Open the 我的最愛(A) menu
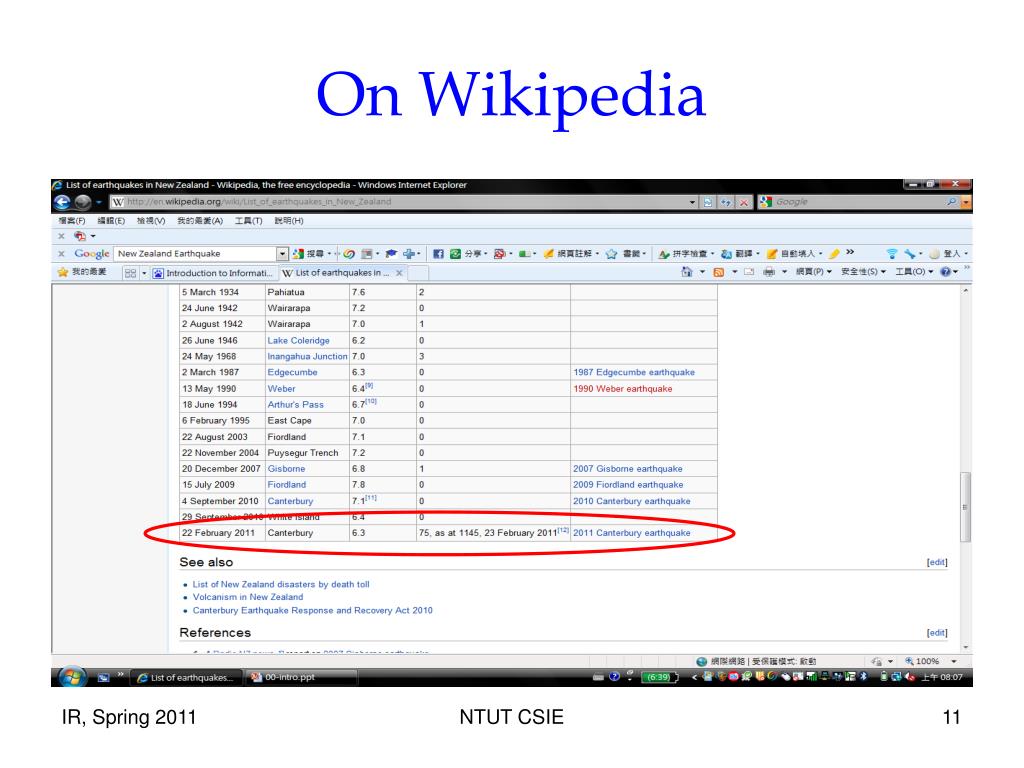 pos(200,221)
